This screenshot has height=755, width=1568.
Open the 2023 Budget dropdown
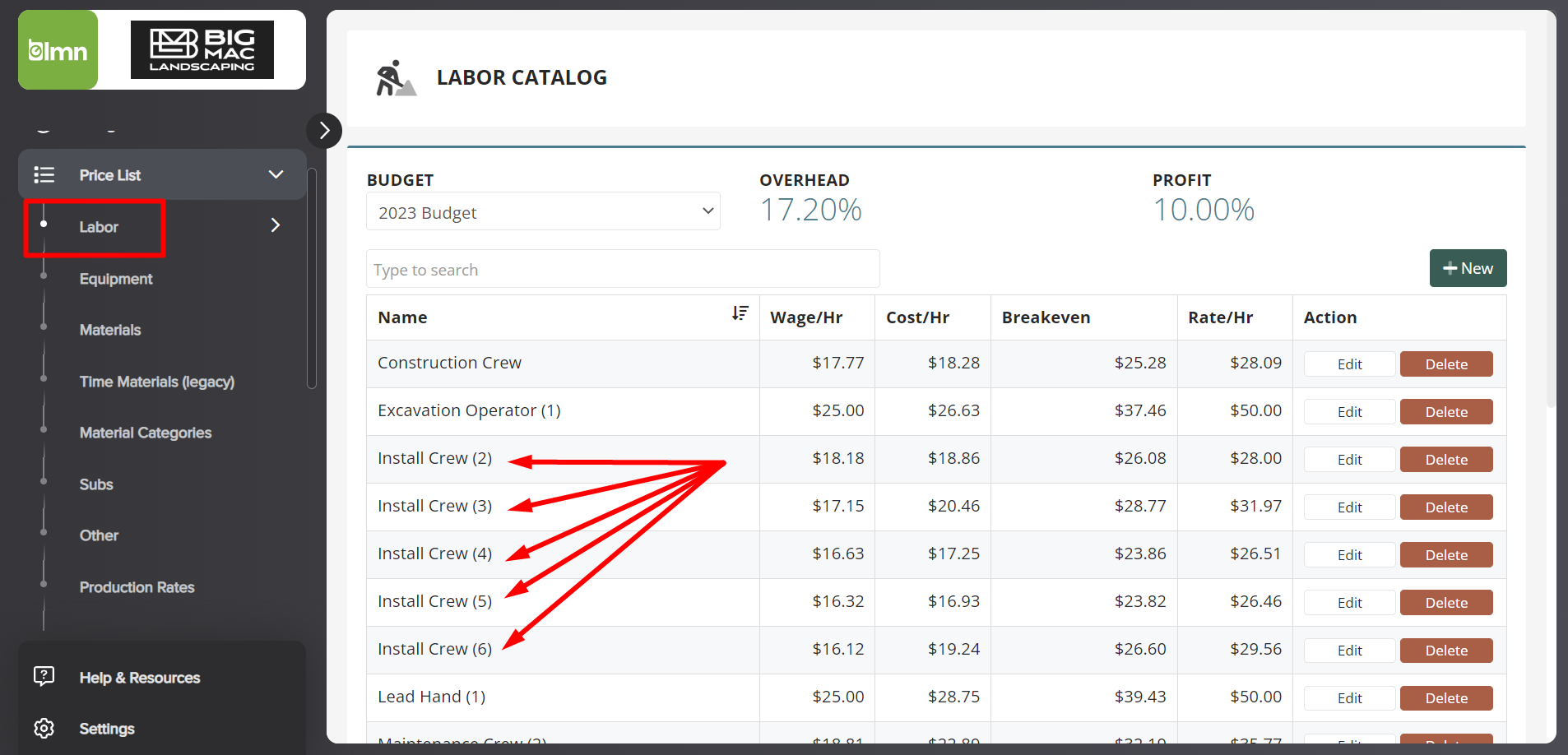pos(543,211)
